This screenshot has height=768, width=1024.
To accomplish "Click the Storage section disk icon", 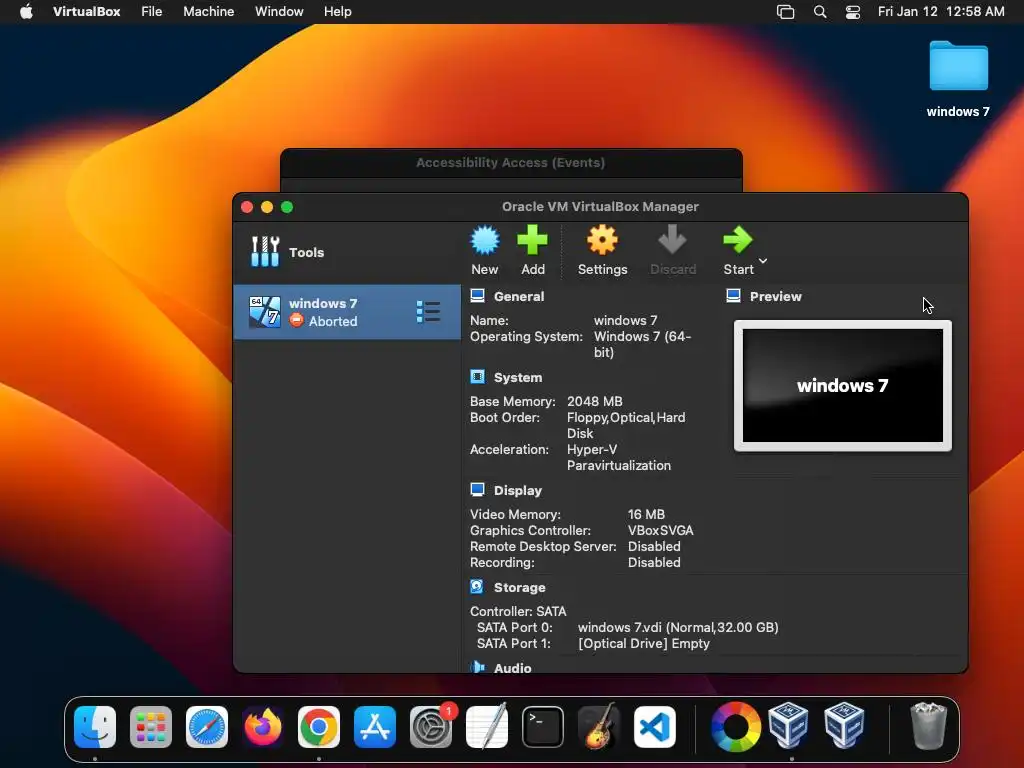I will [x=477, y=586].
